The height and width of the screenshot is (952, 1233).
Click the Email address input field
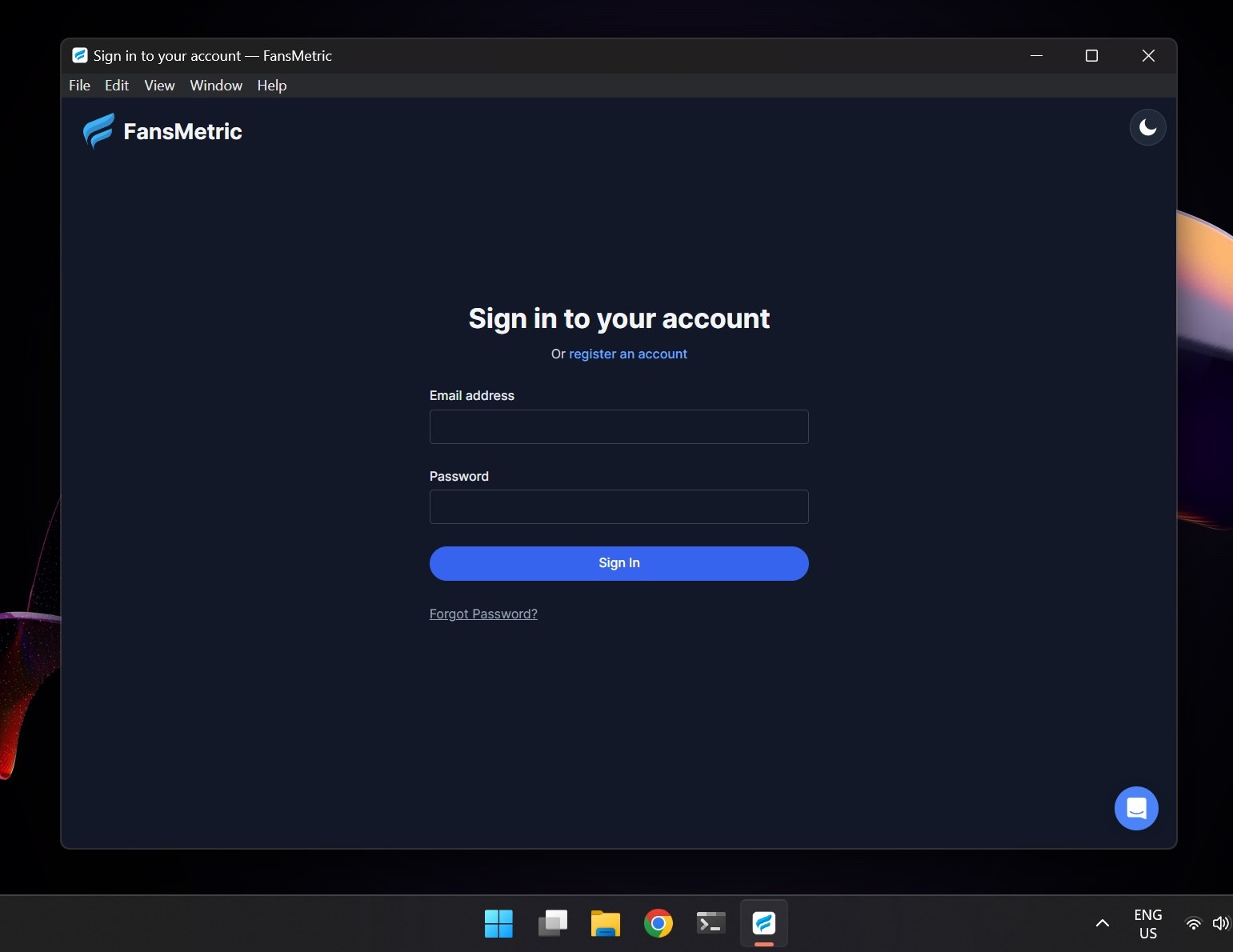[x=619, y=427]
